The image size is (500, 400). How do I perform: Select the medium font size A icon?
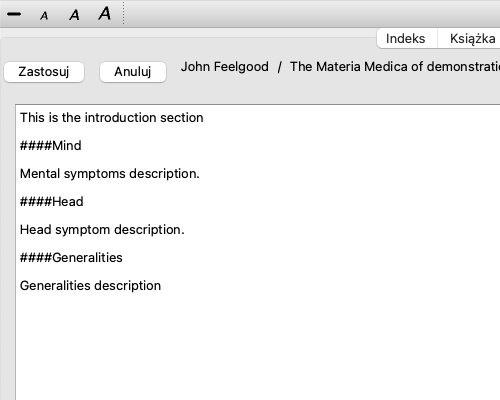[74, 15]
